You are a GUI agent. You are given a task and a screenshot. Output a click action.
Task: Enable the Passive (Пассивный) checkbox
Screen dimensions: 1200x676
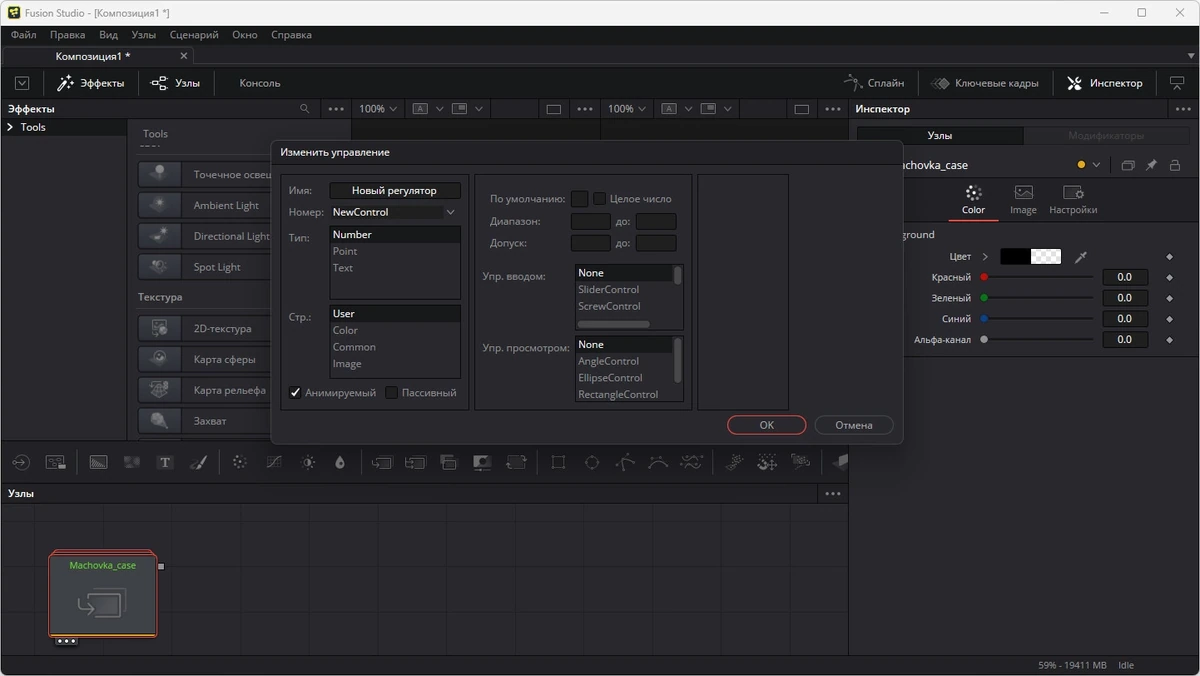point(392,393)
